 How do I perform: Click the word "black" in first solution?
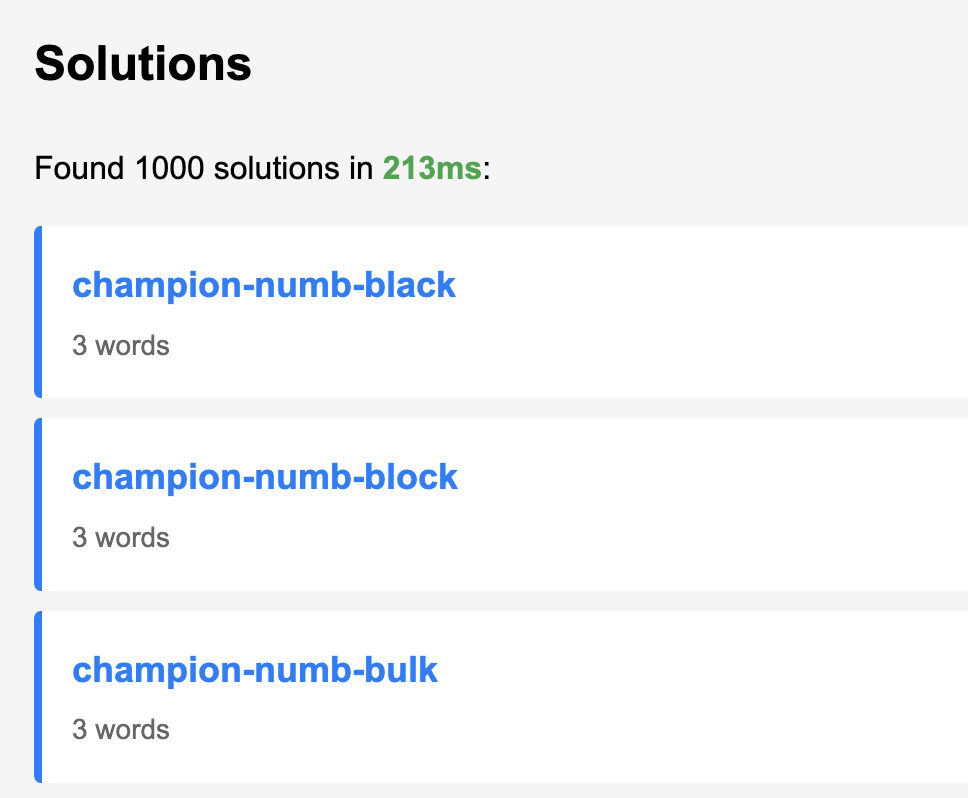tap(410, 285)
